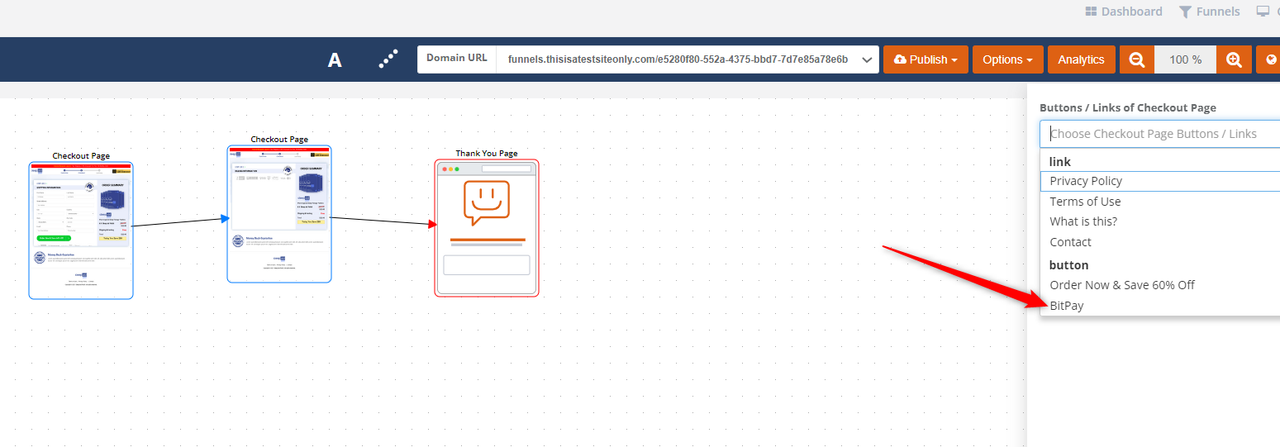Expand the Domain URL dropdown
This screenshot has width=1280, height=447.
866,60
